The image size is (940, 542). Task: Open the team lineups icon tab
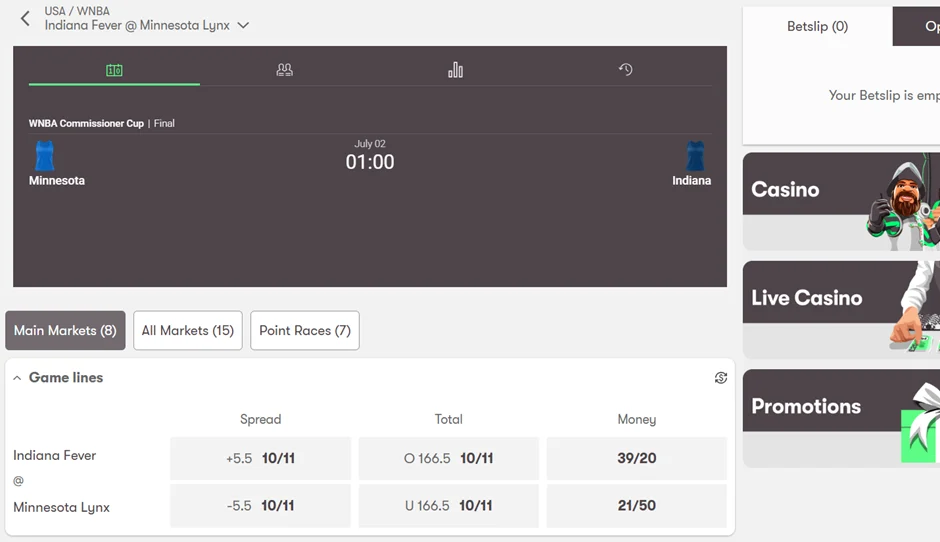[285, 70]
